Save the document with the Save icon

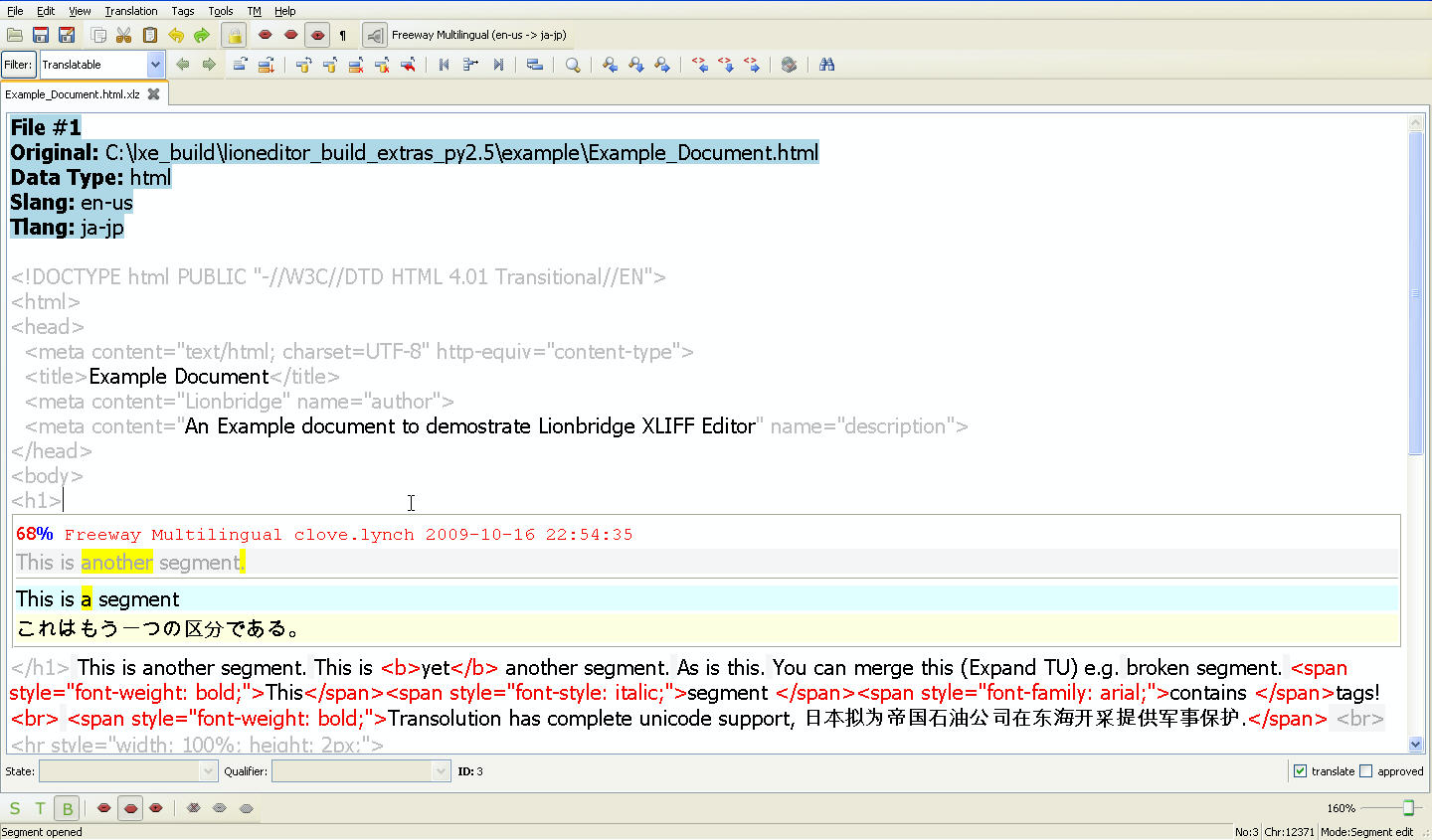pos(40,35)
